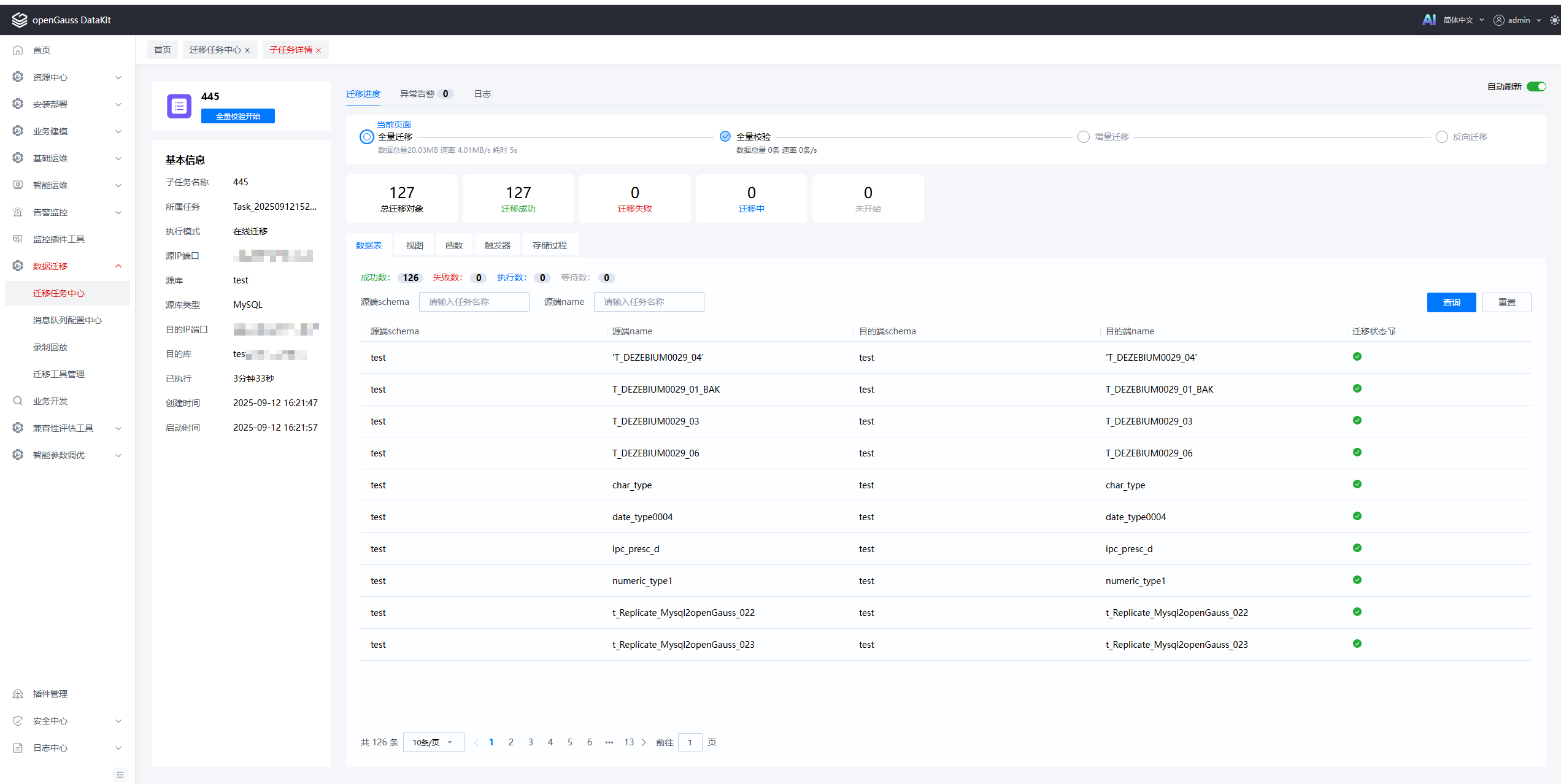Go to next page arrow in pagination

pyautogui.click(x=644, y=742)
